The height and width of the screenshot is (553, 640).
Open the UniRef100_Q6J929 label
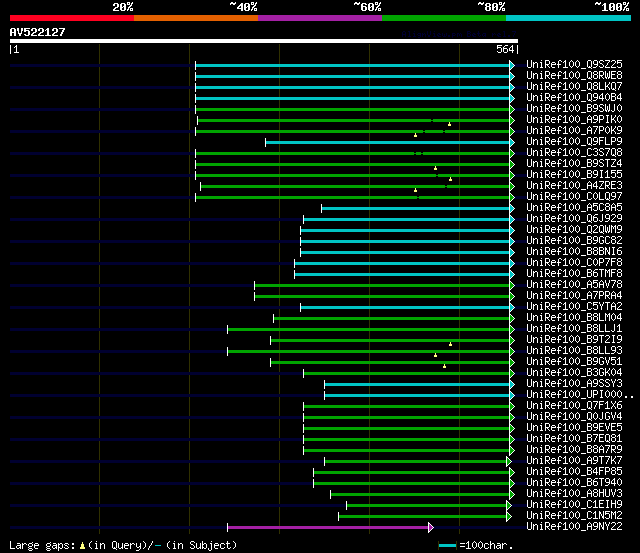pyautogui.click(x=574, y=219)
